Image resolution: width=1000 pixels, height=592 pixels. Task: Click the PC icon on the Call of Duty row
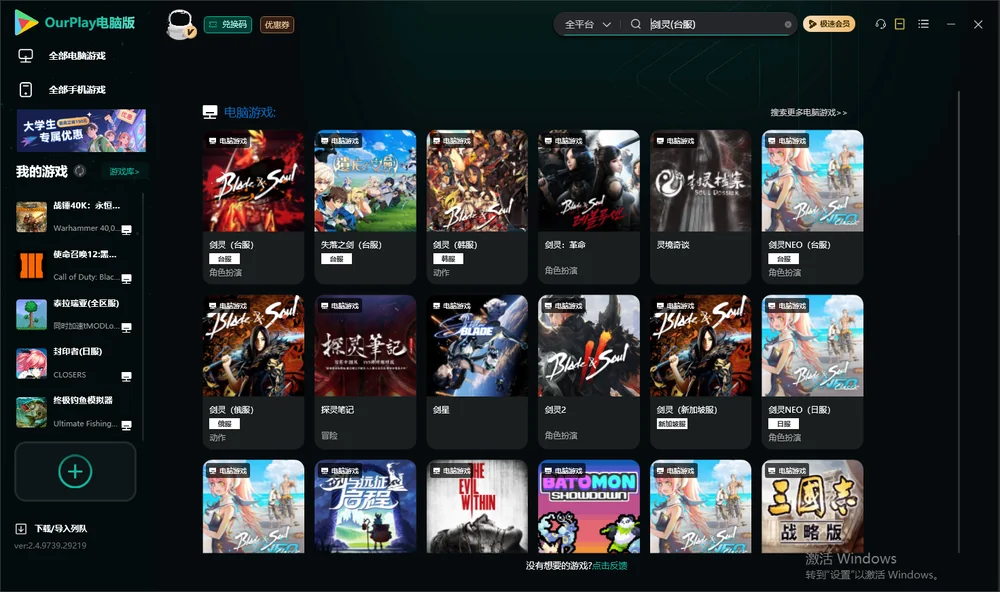click(x=126, y=279)
